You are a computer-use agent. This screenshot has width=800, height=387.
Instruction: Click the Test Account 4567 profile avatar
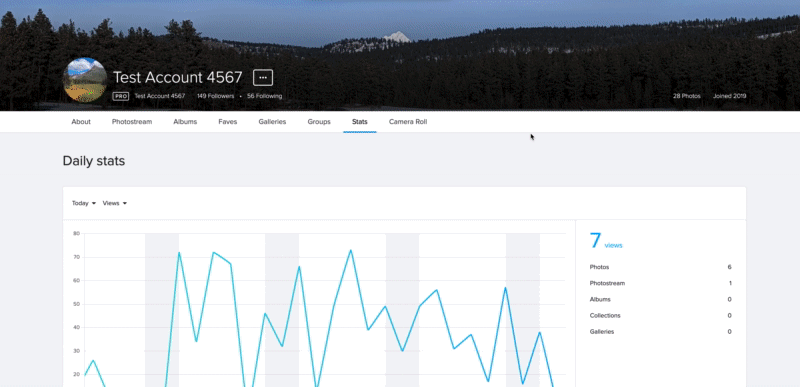(85, 80)
